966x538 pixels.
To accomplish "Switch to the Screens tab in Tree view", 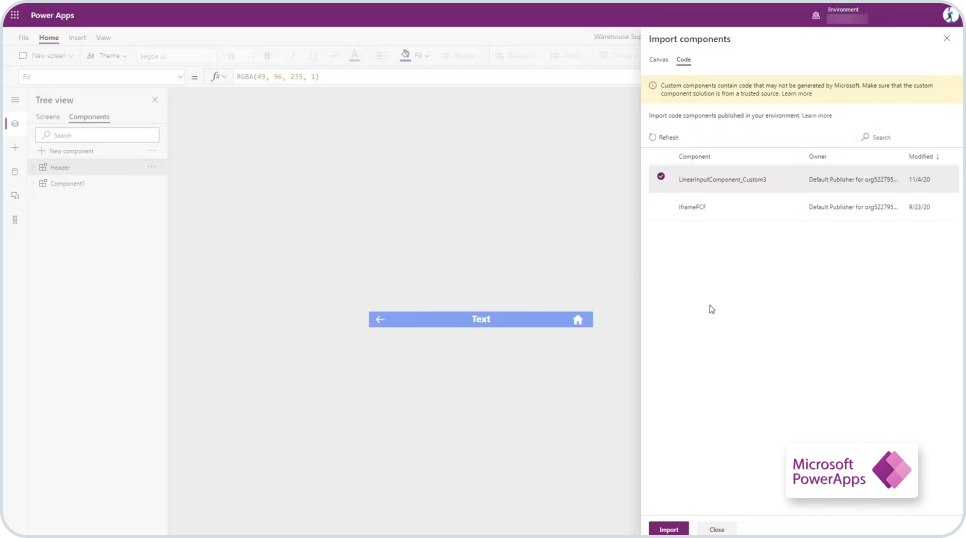I will [x=48, y=117].
